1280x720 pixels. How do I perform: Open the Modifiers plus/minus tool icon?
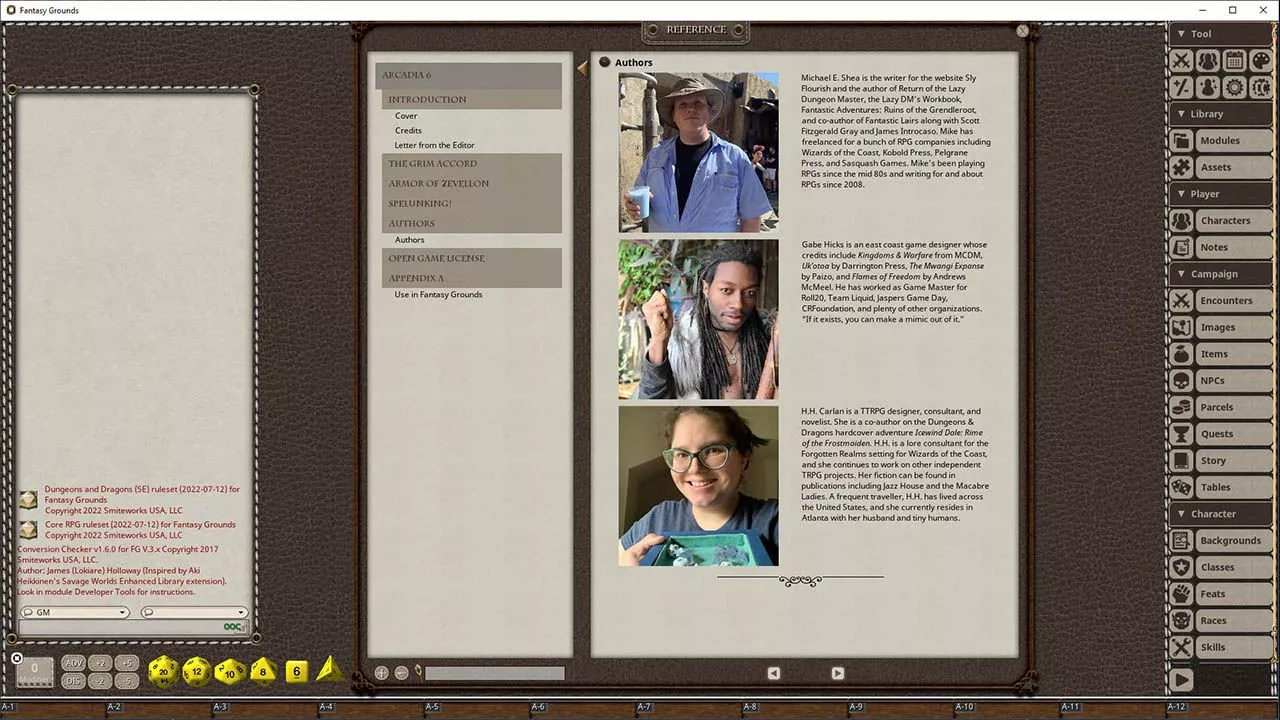pyautogui.click(x=1182, y=87)
